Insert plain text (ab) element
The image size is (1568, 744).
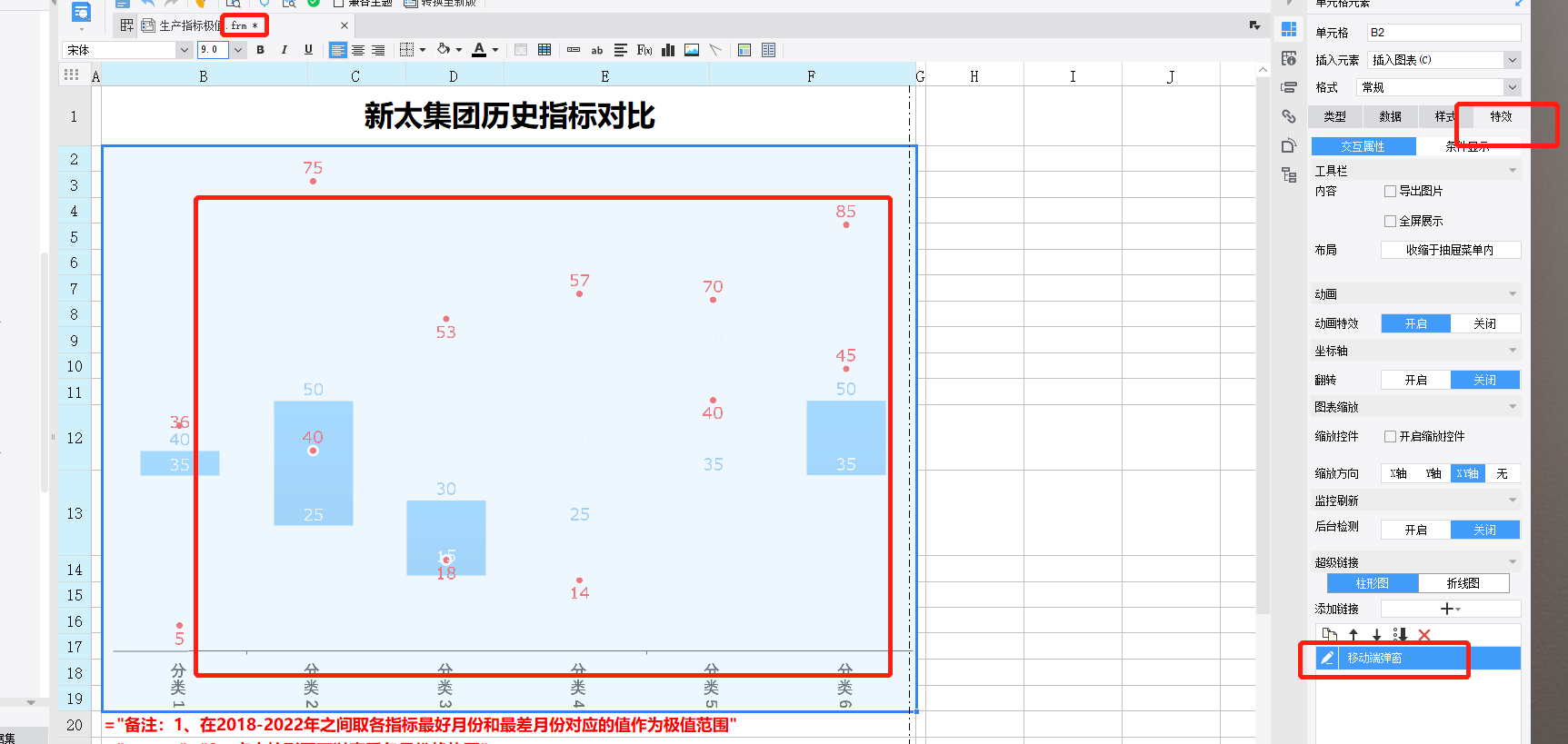point(597,50)
